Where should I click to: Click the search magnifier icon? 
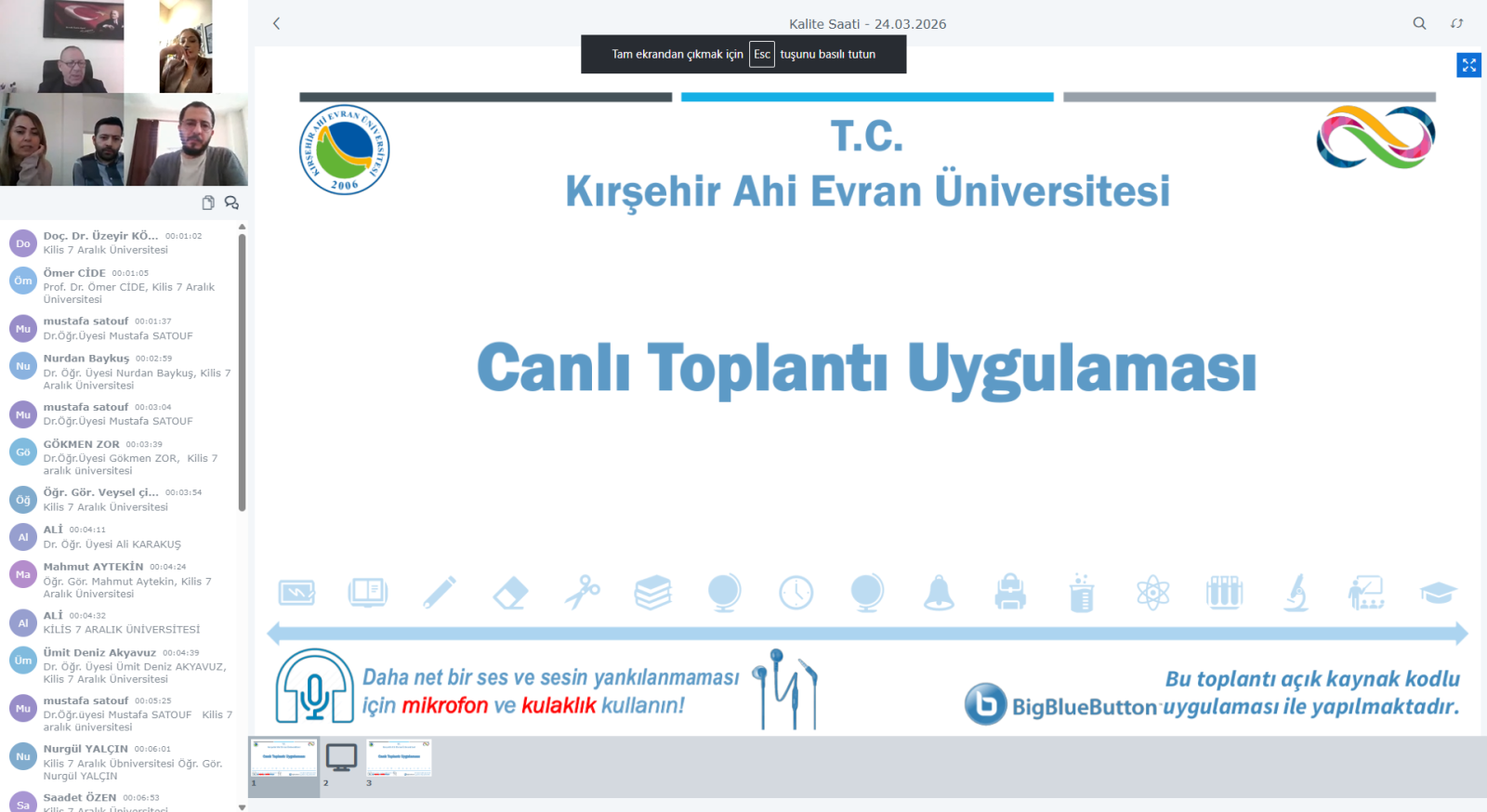pos(1419,23)
